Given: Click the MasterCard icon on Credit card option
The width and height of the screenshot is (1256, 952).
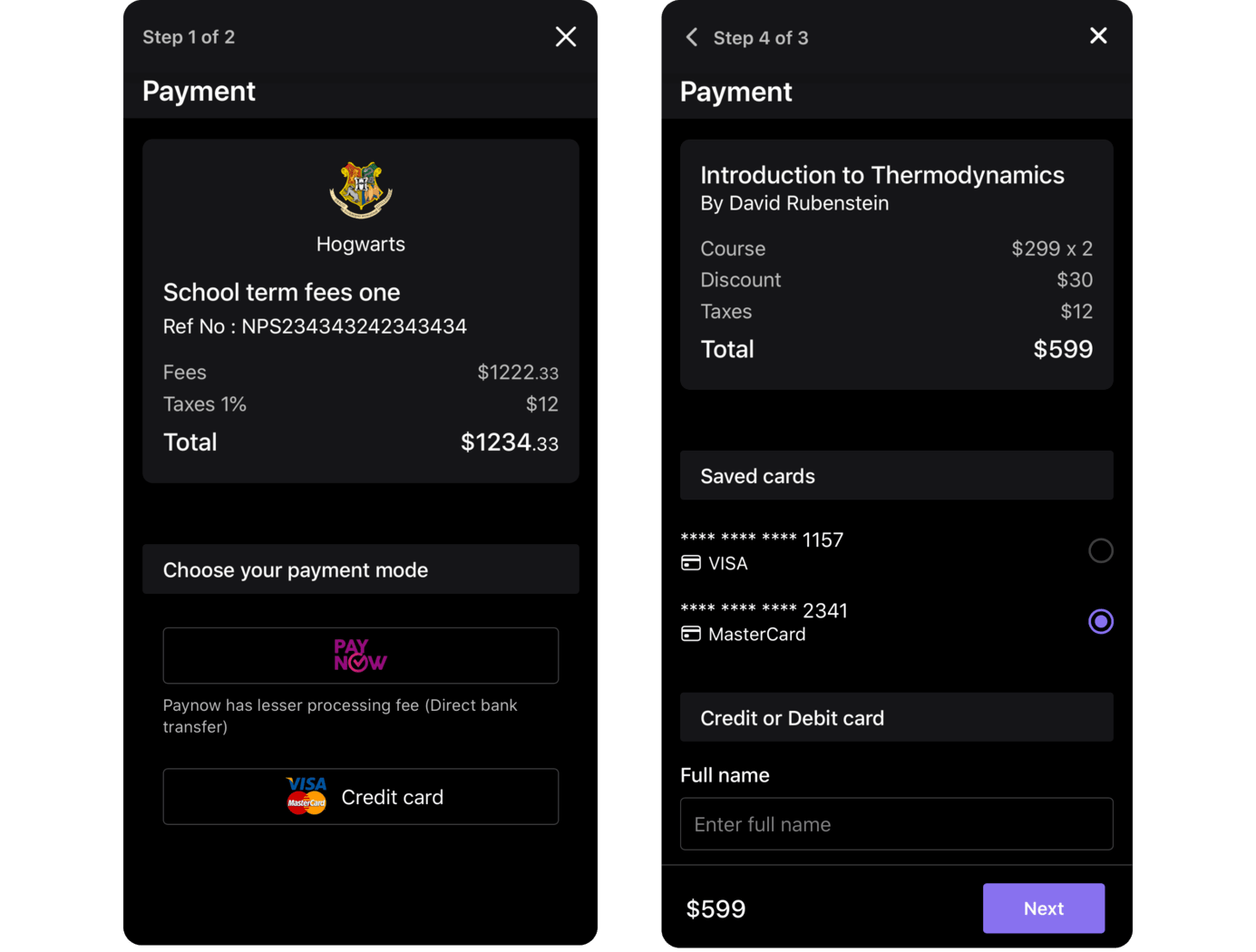Looking at the screenshot, I should coord(307,804).
